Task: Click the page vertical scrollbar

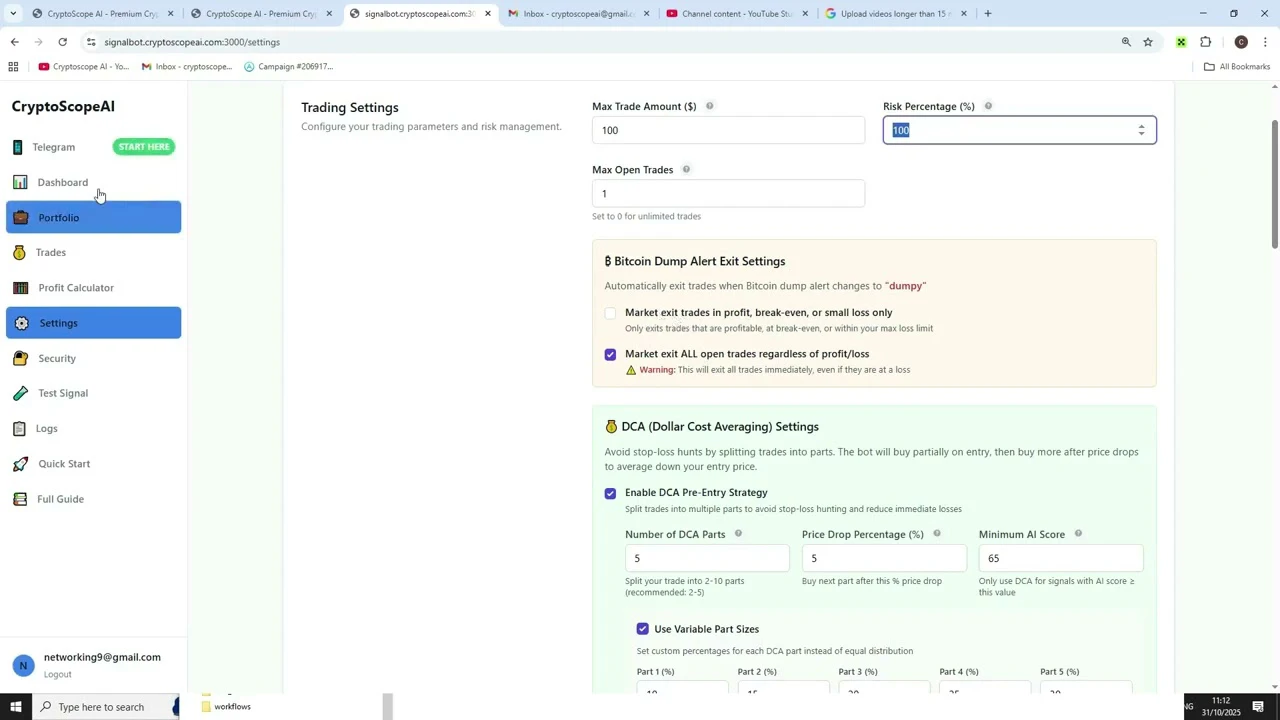Action: [1274, 185]
